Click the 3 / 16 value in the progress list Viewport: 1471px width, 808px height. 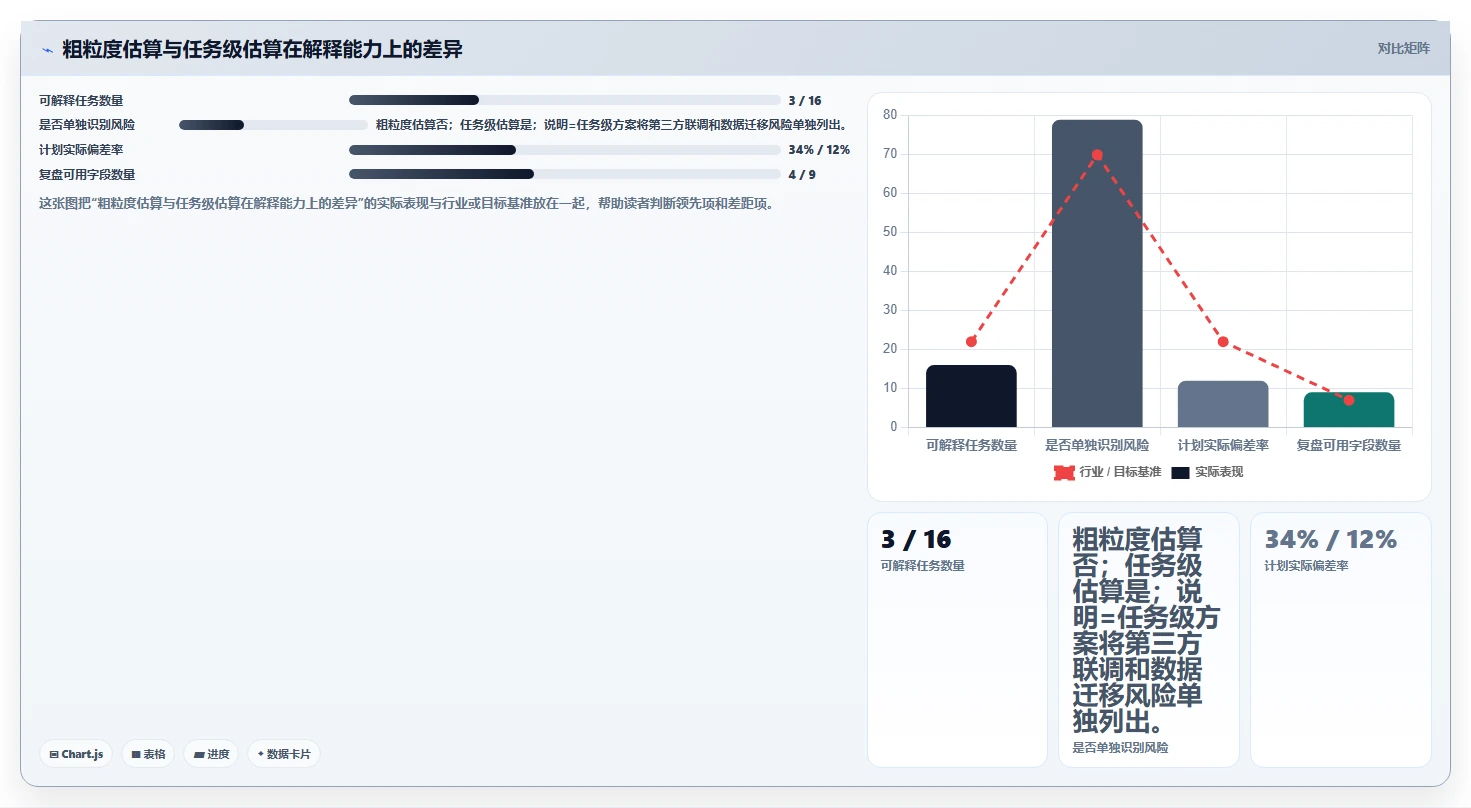tap(805, 101)
